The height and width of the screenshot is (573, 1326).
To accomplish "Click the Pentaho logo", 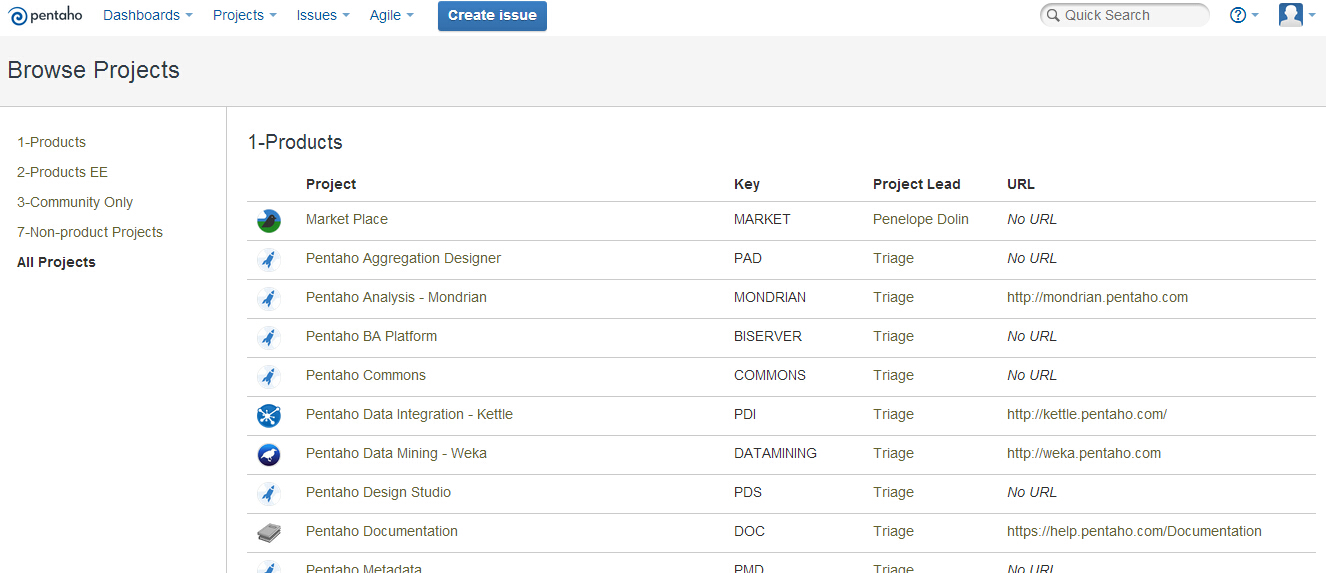I will point(46,15).
